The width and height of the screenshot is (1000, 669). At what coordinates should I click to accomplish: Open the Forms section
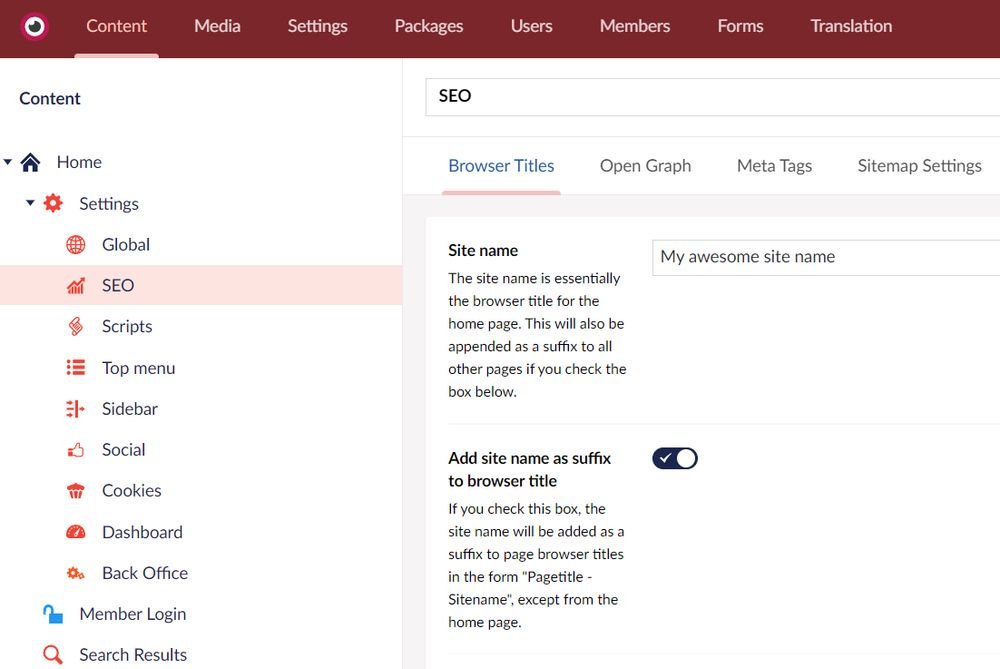pos(740,26)
